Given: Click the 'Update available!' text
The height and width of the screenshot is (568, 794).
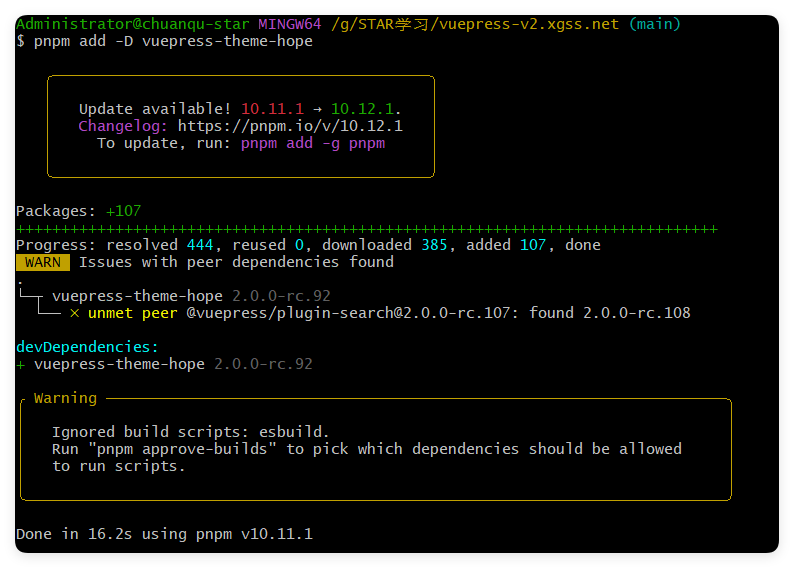Looking at the screenshot, I should point(155,109).
